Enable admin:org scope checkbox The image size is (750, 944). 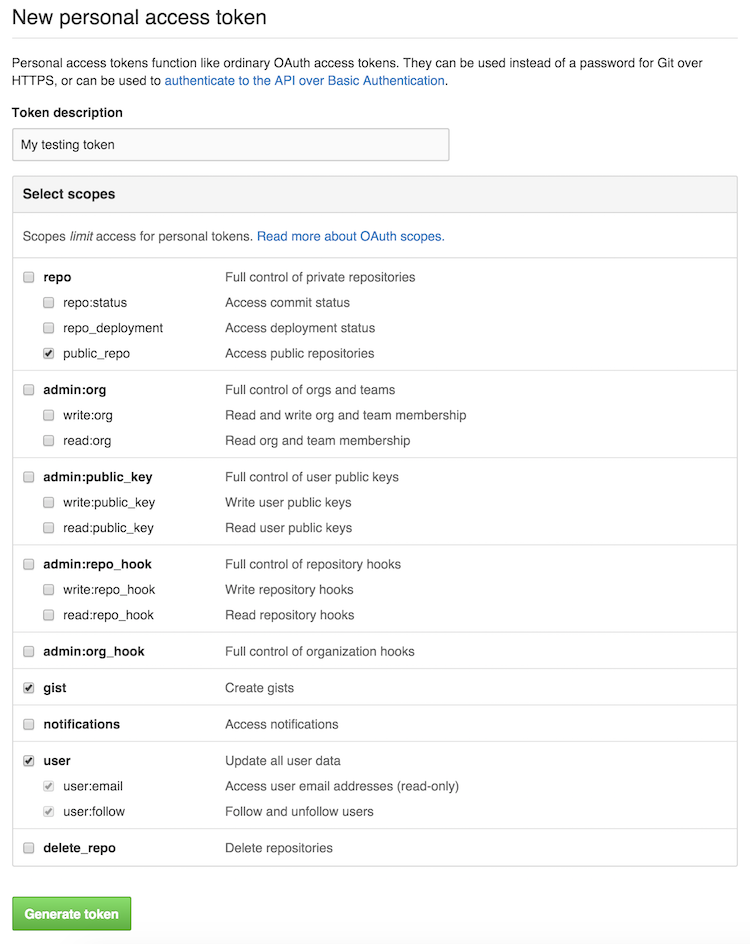point(29,390)
